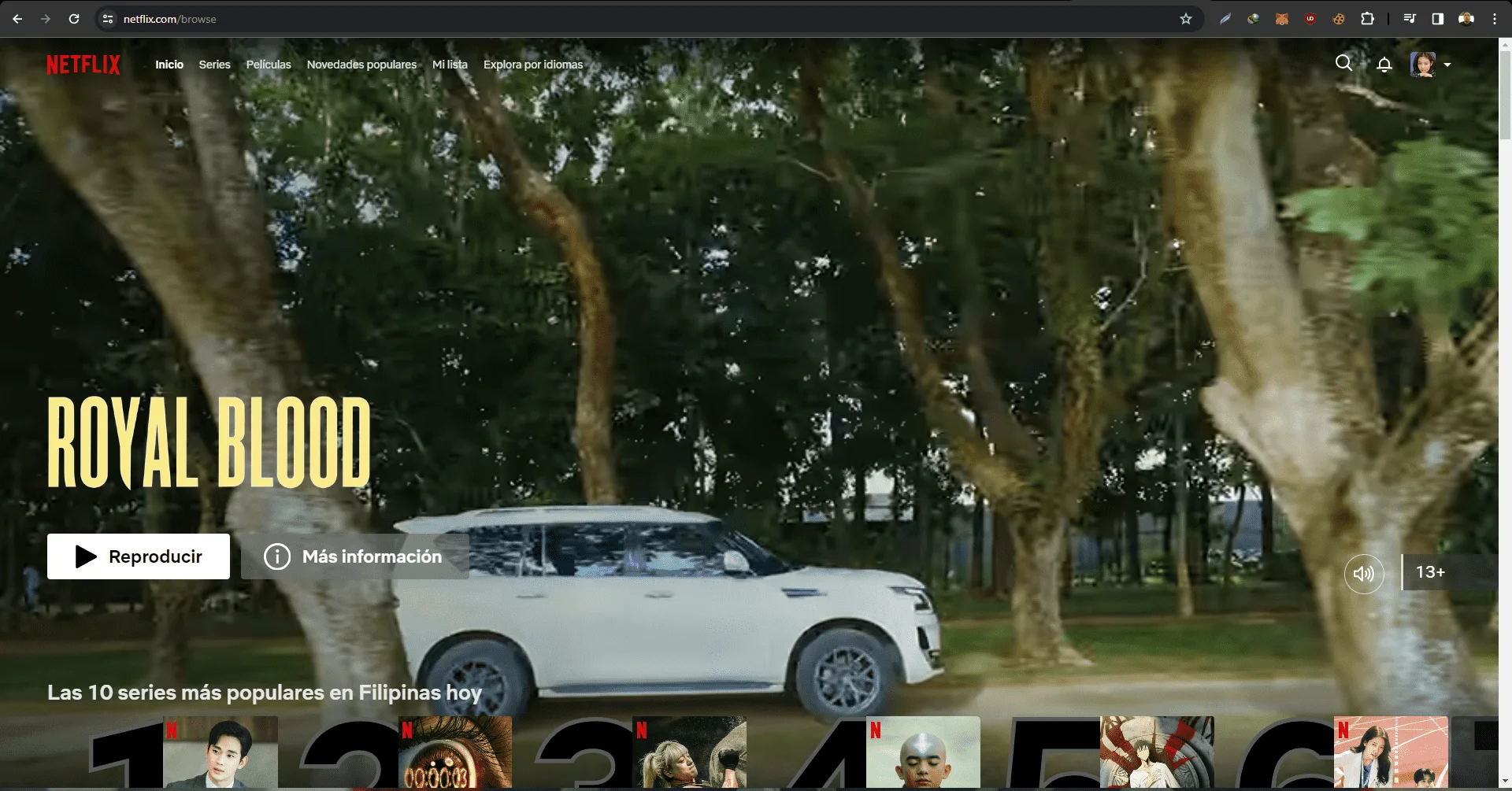Screen dimensions: 1512x791
Task: Open Netflix search with magnifier icon
Action: coord(1343,63)
